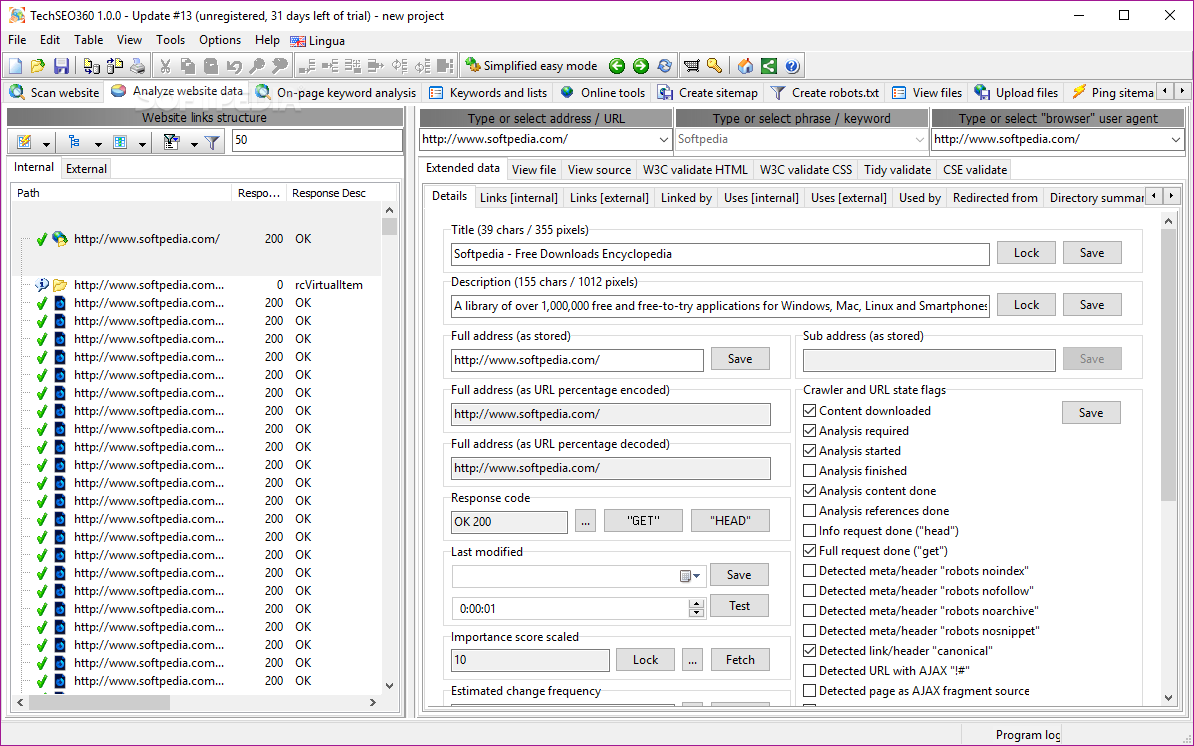
Task: Click the shopping cart purchase icon
Action: (691, 66)
